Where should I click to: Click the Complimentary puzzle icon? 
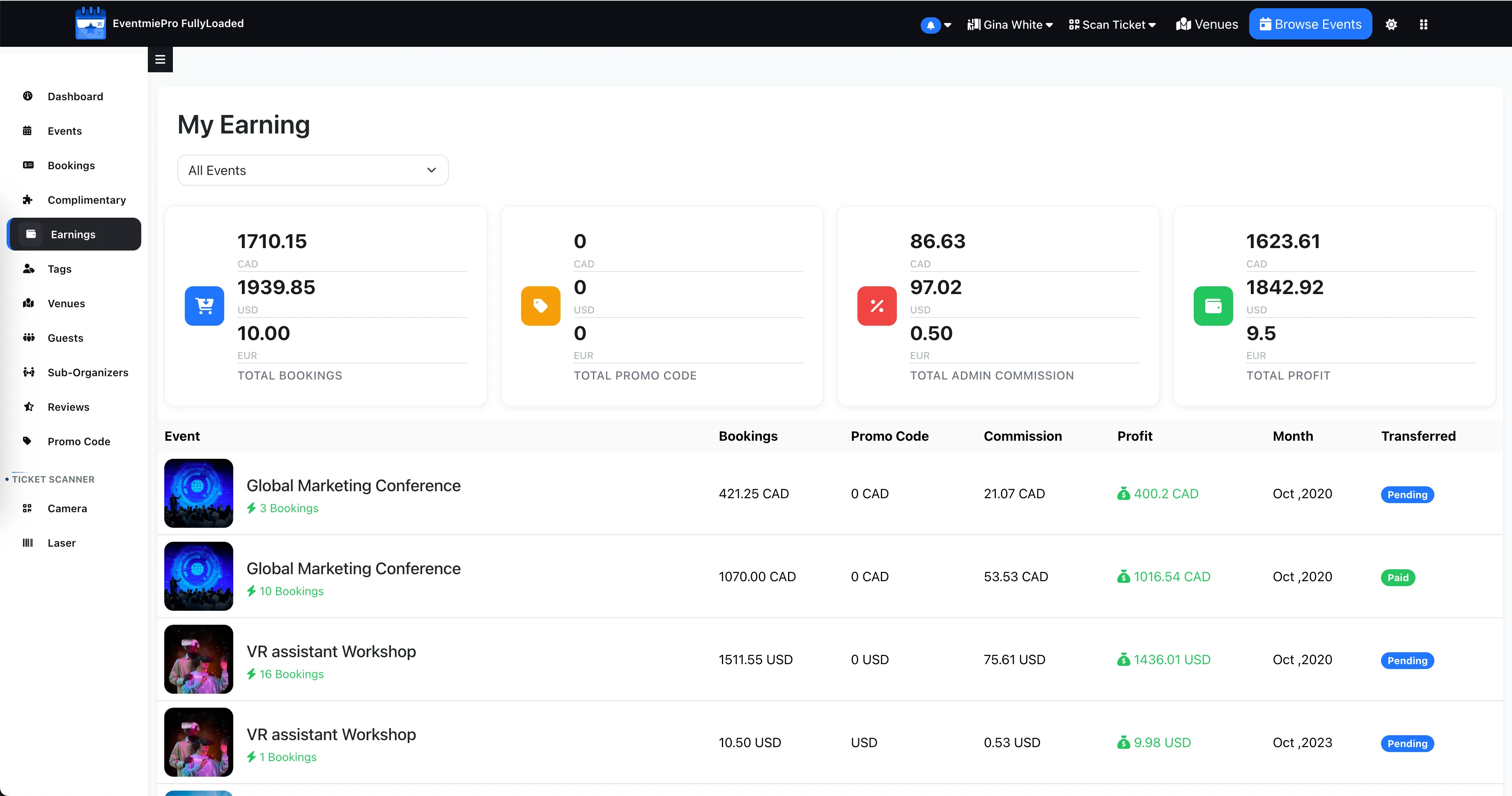(x=28, y=200)
